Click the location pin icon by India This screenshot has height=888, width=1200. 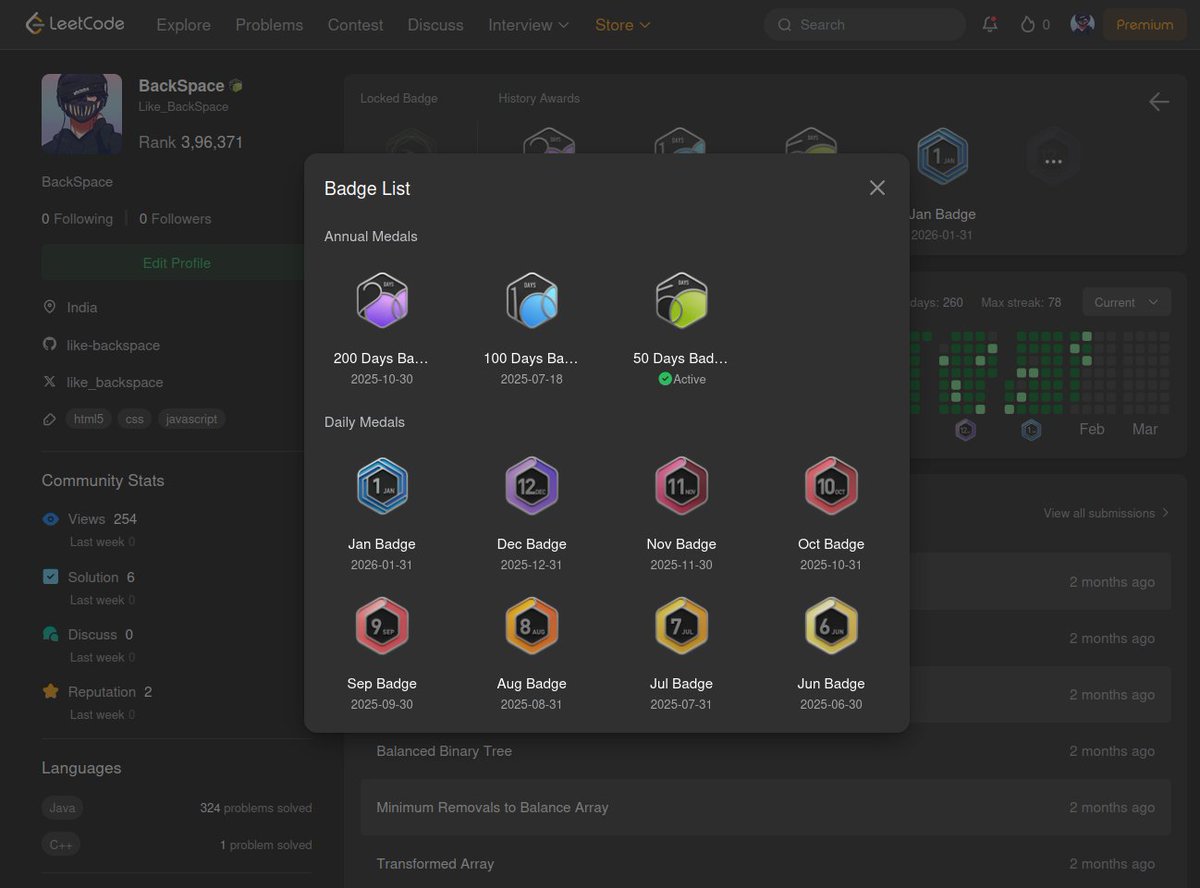point(49,307)
